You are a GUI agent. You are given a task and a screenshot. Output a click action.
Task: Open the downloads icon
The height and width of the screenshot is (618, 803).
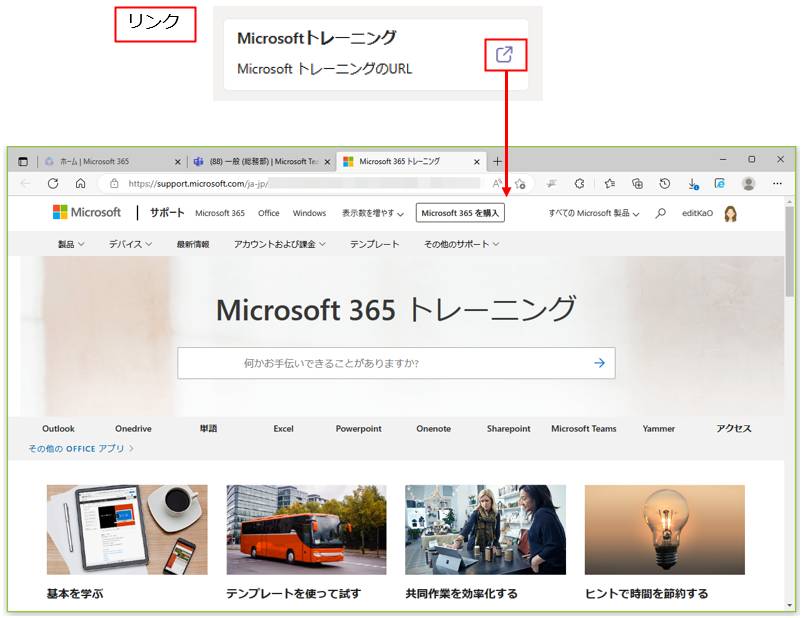[693, 183]
